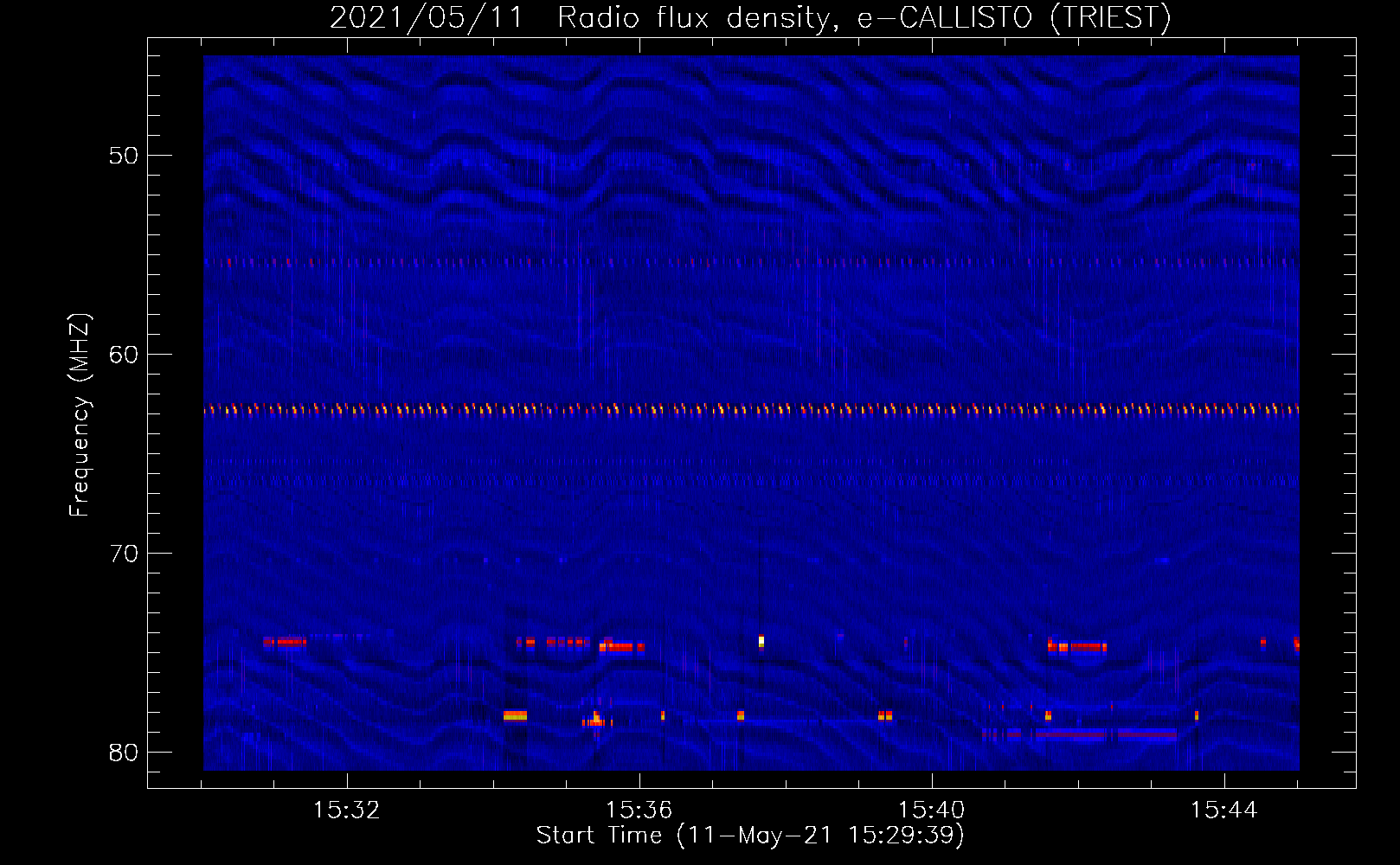1400x865 pixels.
Task: Click the 60 frequency tick label
Action: [x=124, y=355]
